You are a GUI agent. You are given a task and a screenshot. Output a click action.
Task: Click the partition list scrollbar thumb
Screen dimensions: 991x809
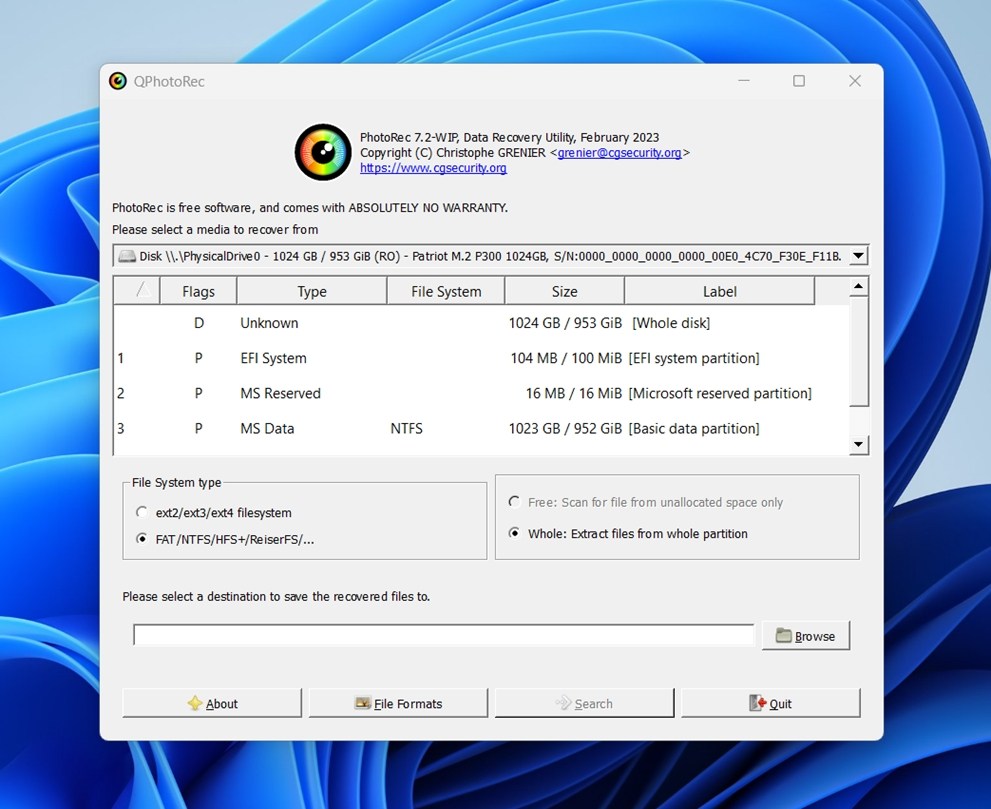click(858, 351)
